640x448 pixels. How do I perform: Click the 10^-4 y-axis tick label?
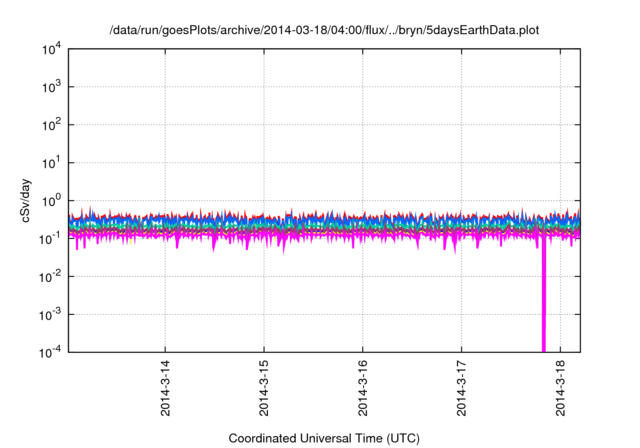[50, 352]
